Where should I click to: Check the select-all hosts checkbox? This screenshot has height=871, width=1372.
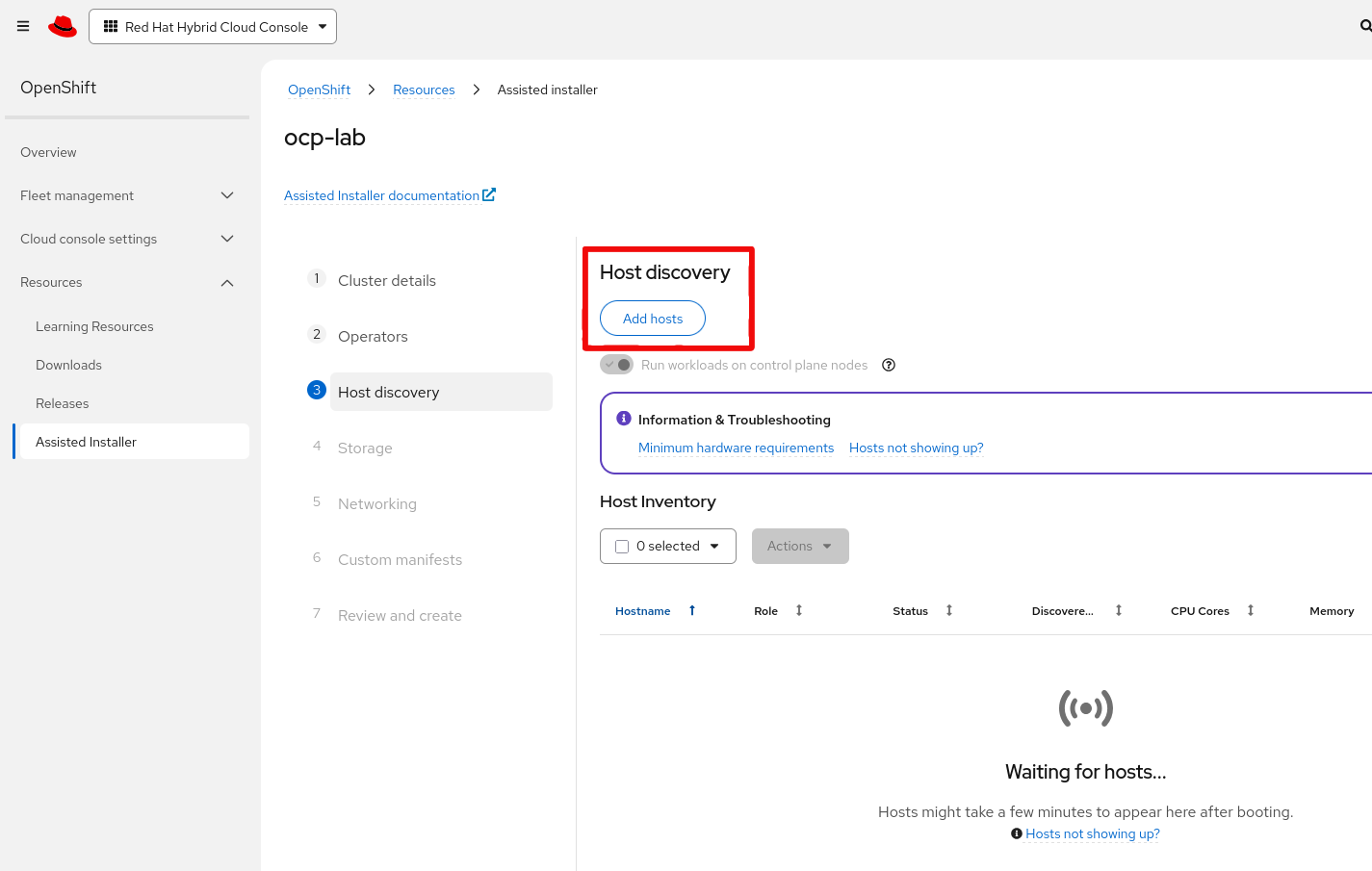[622, 546]
